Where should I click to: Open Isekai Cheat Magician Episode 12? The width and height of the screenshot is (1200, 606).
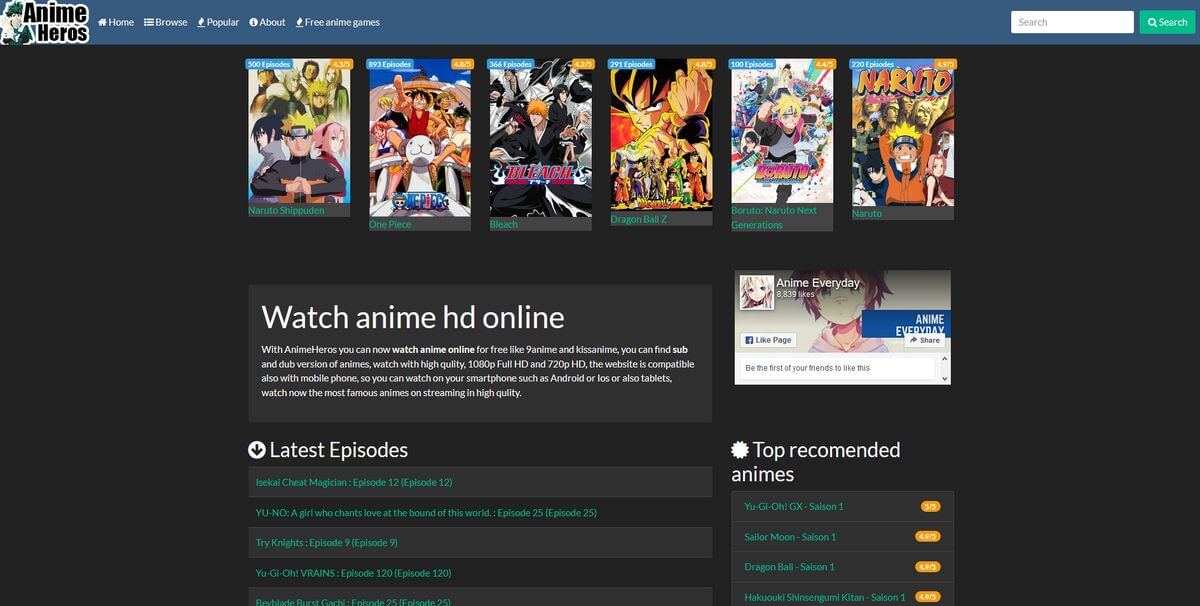coord(354,482)
